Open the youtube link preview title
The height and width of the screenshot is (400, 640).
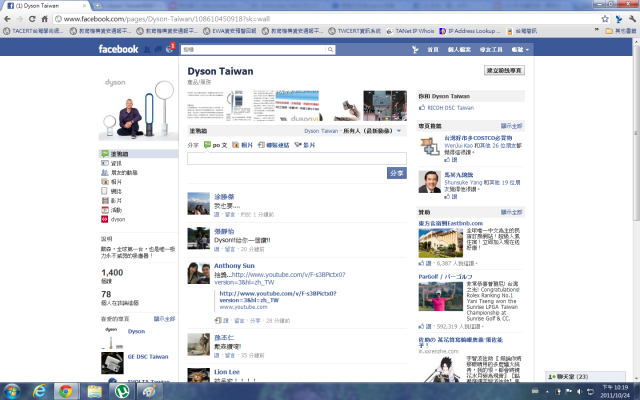click(x=278, y=297)
